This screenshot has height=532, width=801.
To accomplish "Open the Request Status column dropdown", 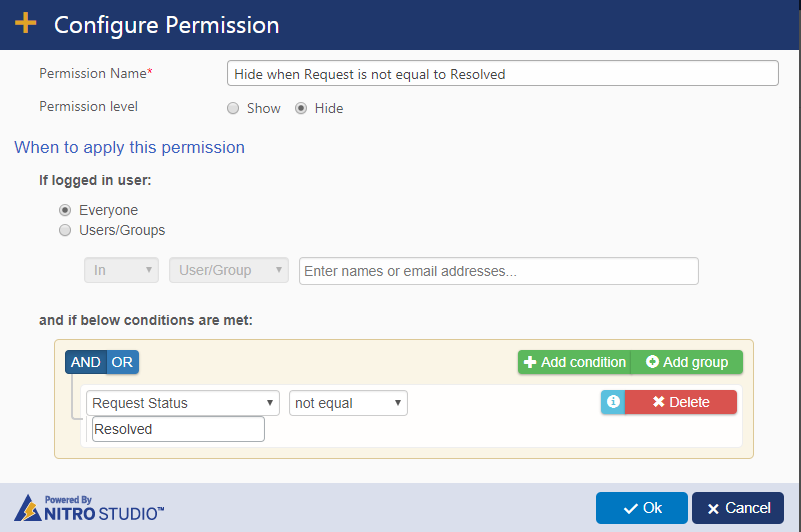I will [x=183, y=403].
